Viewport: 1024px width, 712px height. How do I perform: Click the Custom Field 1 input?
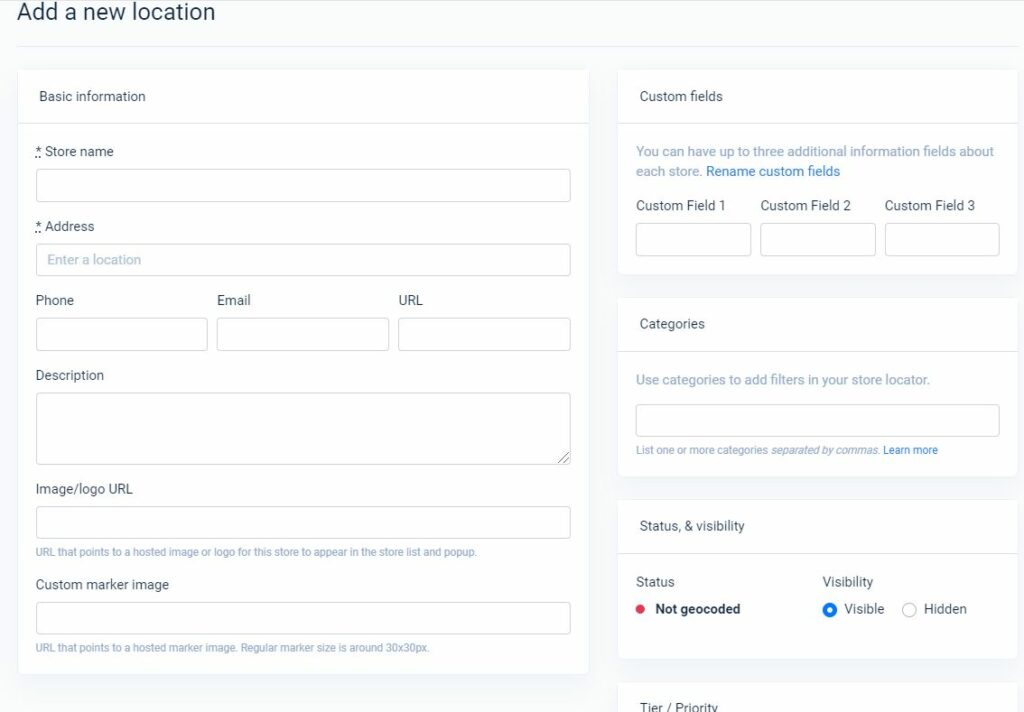tap(693, 239)
